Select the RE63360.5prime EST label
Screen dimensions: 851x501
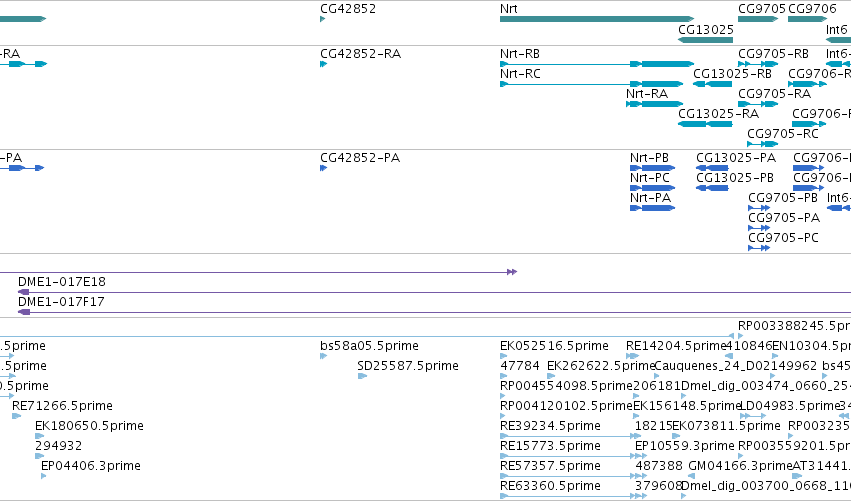[x=550, y=486]
